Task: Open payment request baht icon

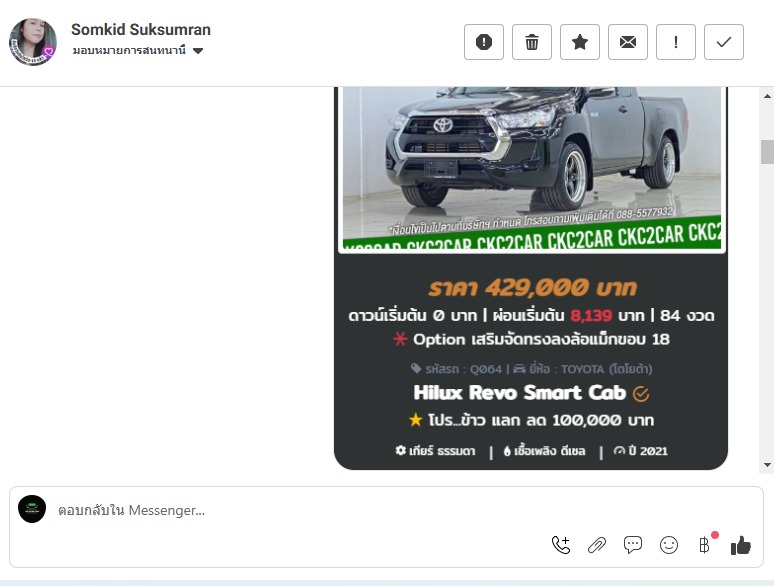Action: [704, 545]
